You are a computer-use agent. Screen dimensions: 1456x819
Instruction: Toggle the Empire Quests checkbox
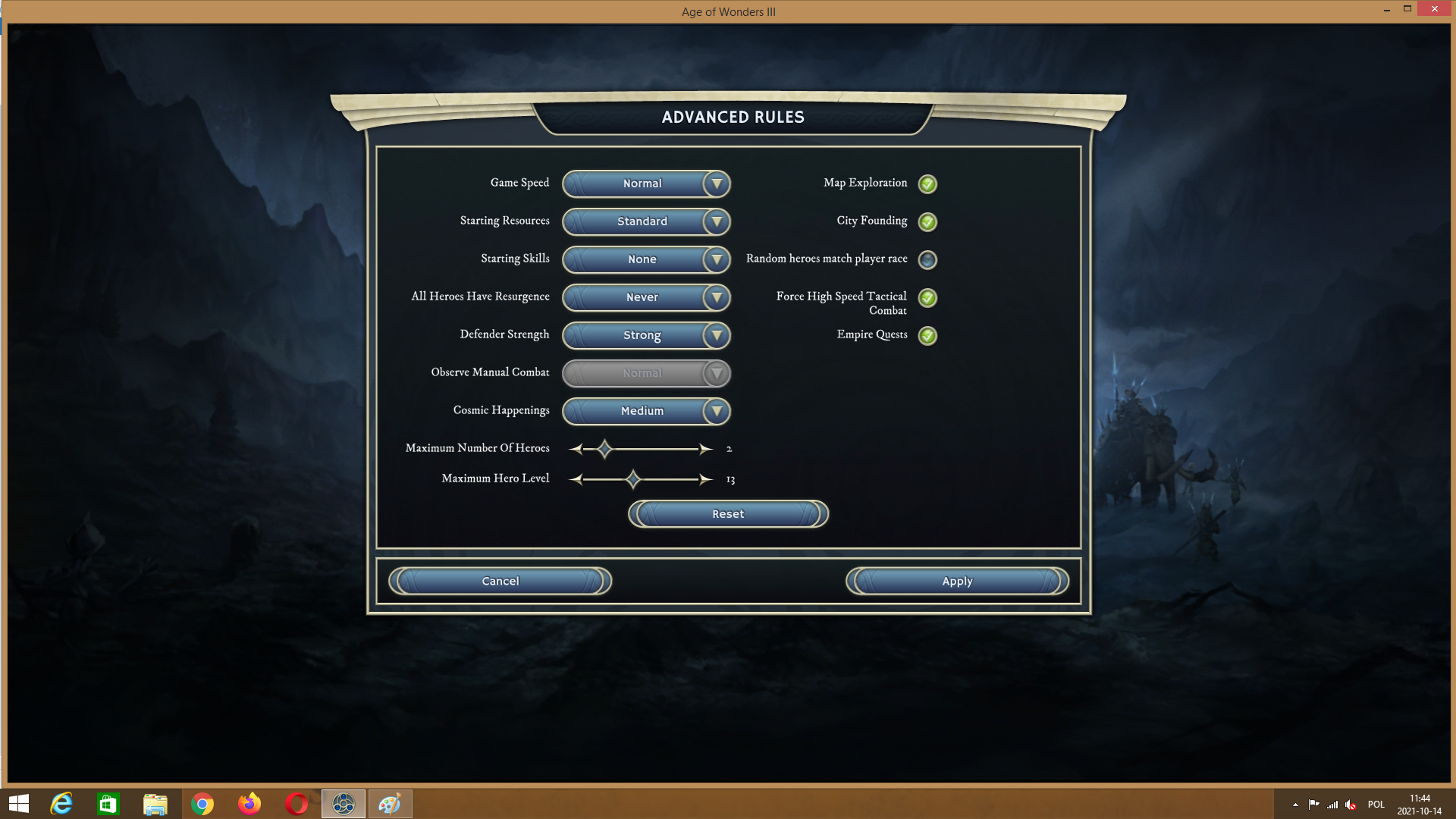(927, 335)
